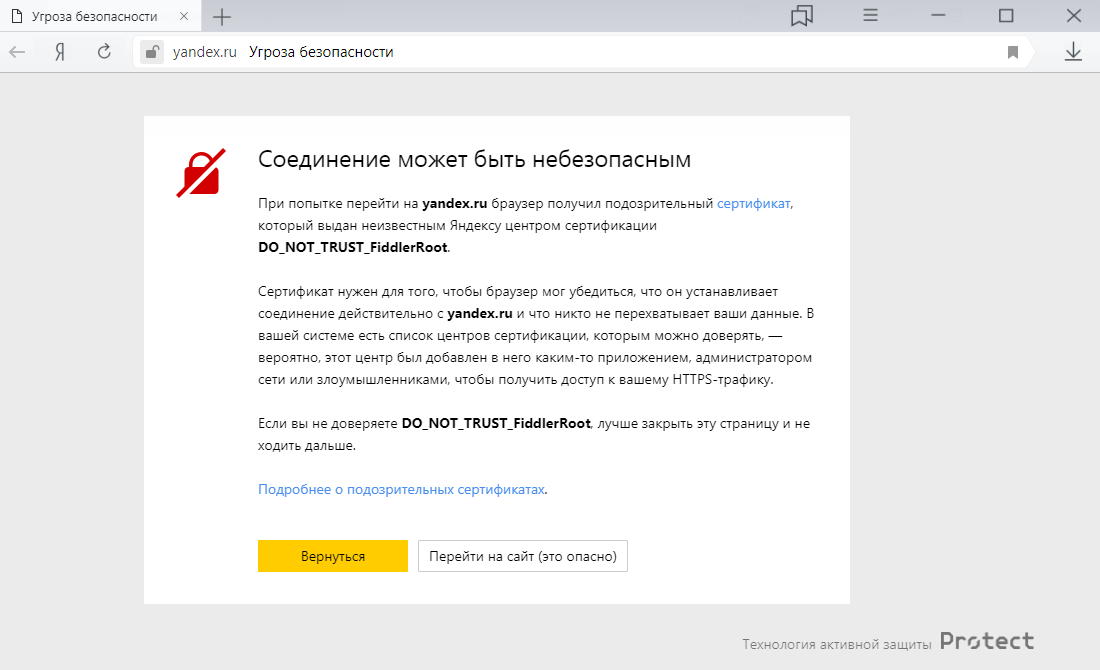Click 'Перейти на сайт (это опасно)' button
The height and width of the screenshot is (670, 1100).
[x=523, y=556]
